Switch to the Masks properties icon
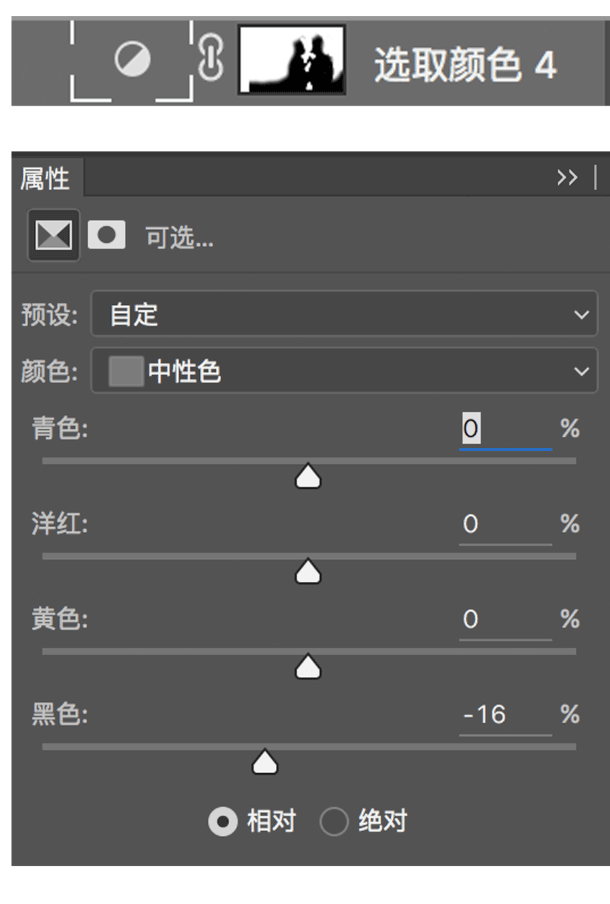 tap(106, 236)
